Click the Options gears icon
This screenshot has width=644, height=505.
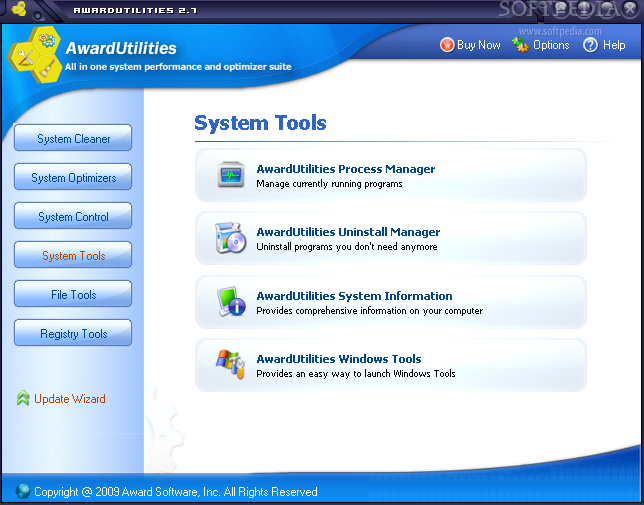click(520, 44)
